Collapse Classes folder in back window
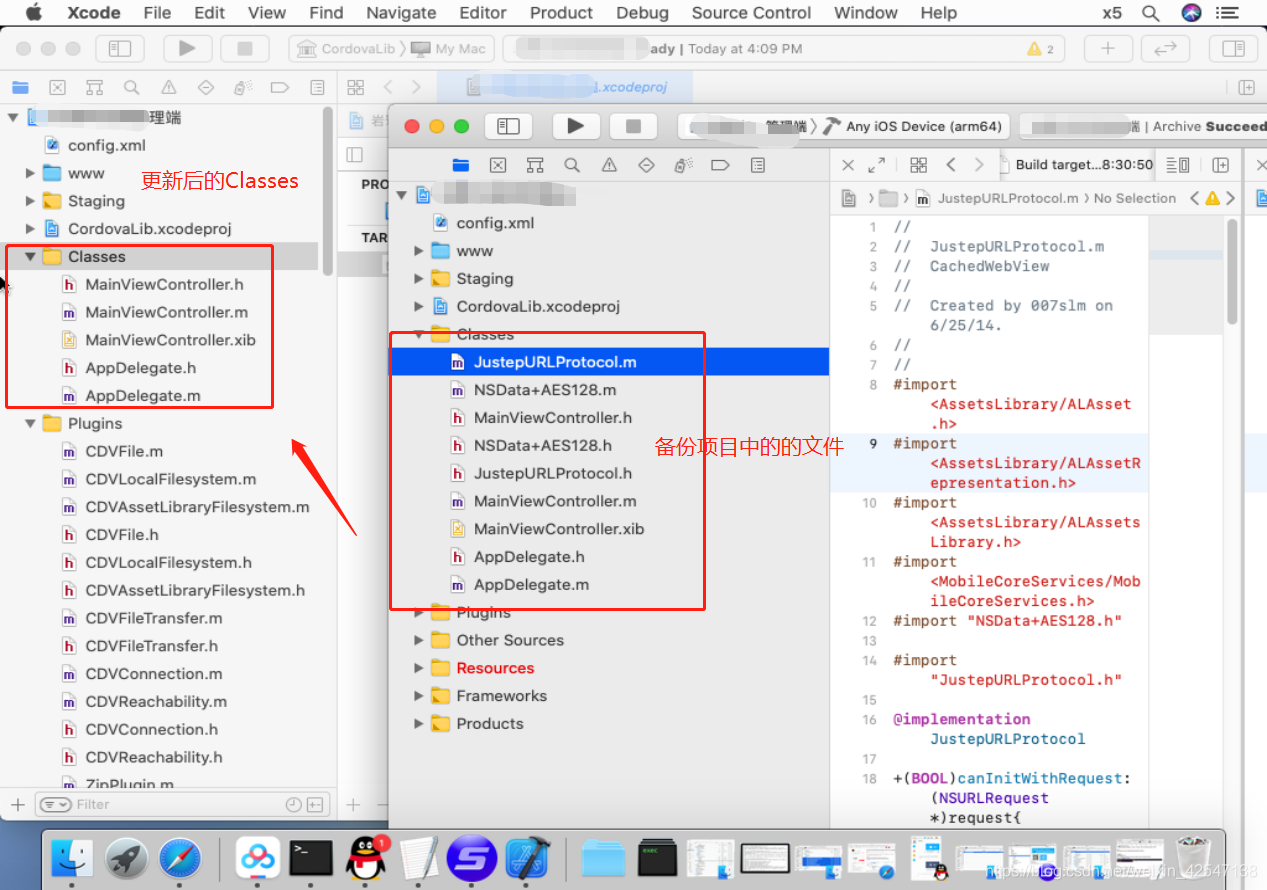The width and height of the screenshot is (1267, 890). [x=31, y=257]
